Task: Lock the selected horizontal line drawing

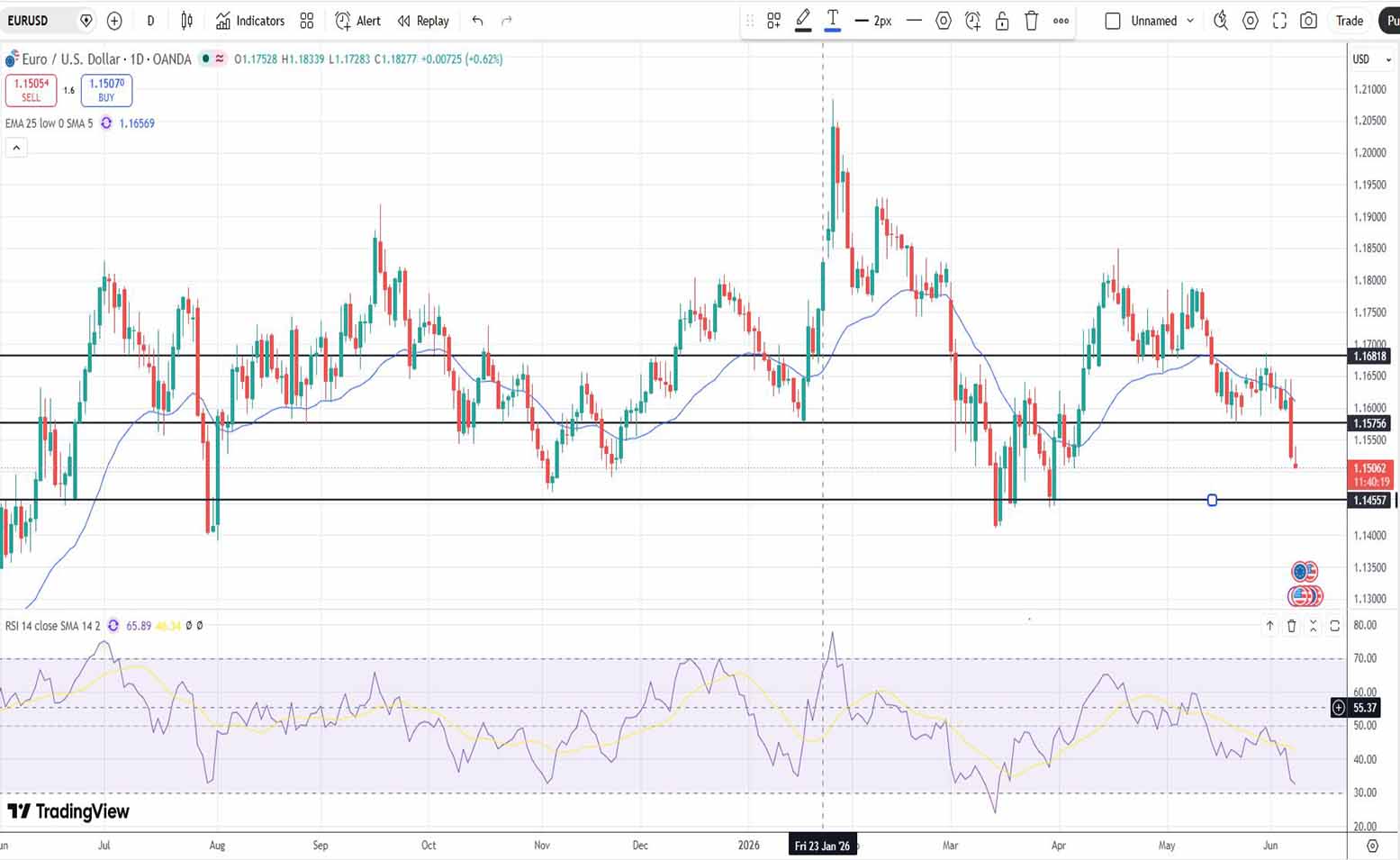Action: click(1002, 20)
